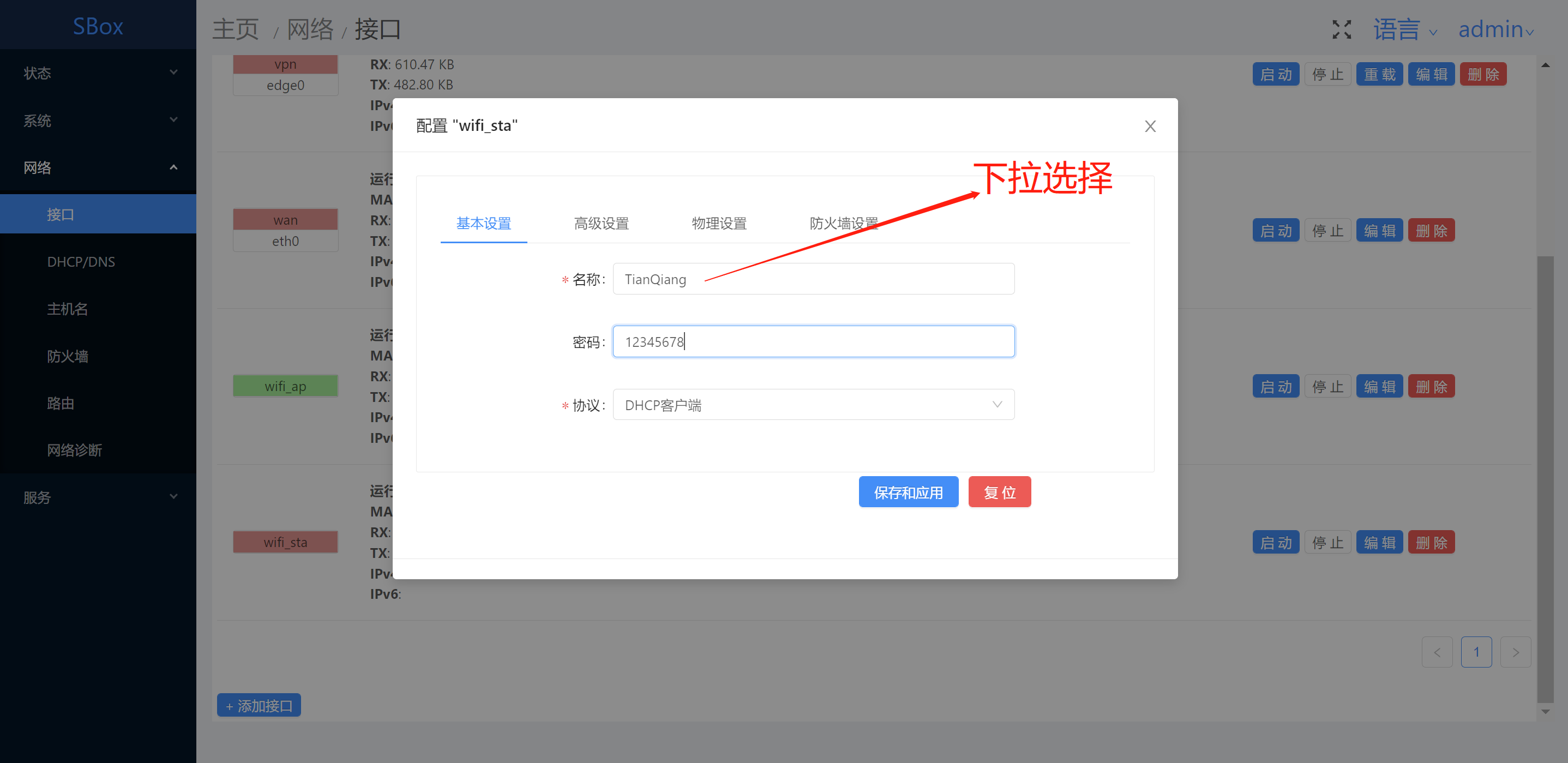Click the 保存和应用 button

(x=908, y=492)
